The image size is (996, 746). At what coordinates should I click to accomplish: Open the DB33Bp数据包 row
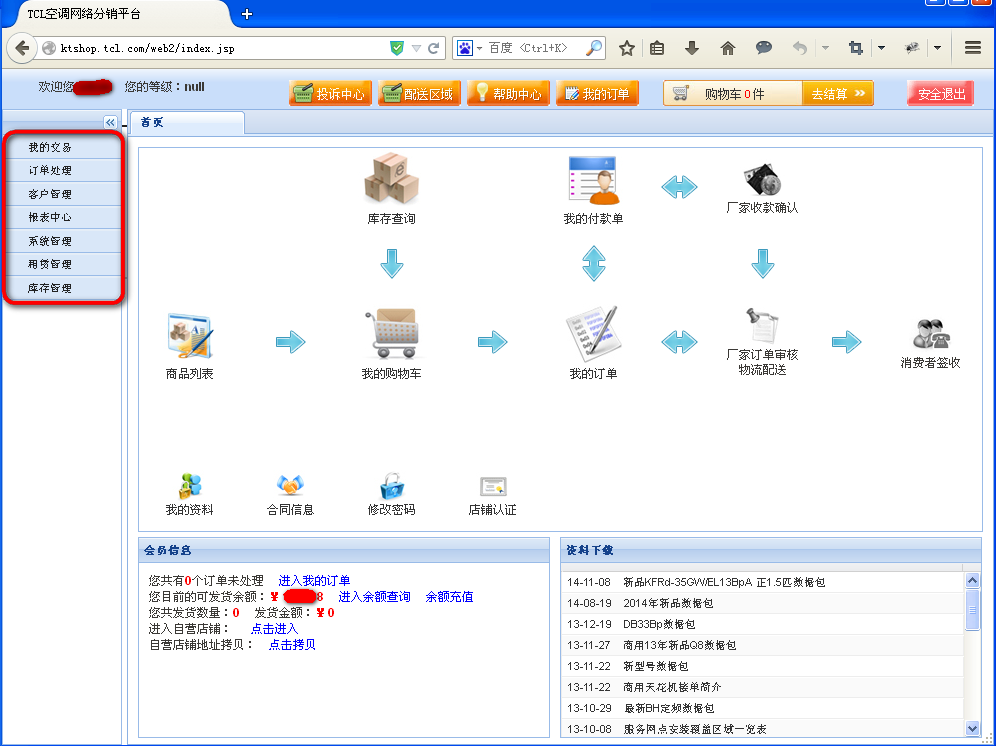[x=763, y=624]
